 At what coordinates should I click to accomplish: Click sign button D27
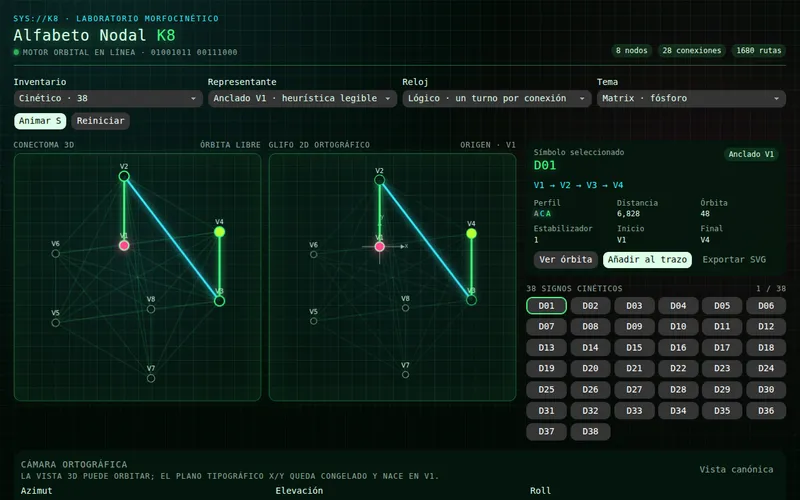634,389
